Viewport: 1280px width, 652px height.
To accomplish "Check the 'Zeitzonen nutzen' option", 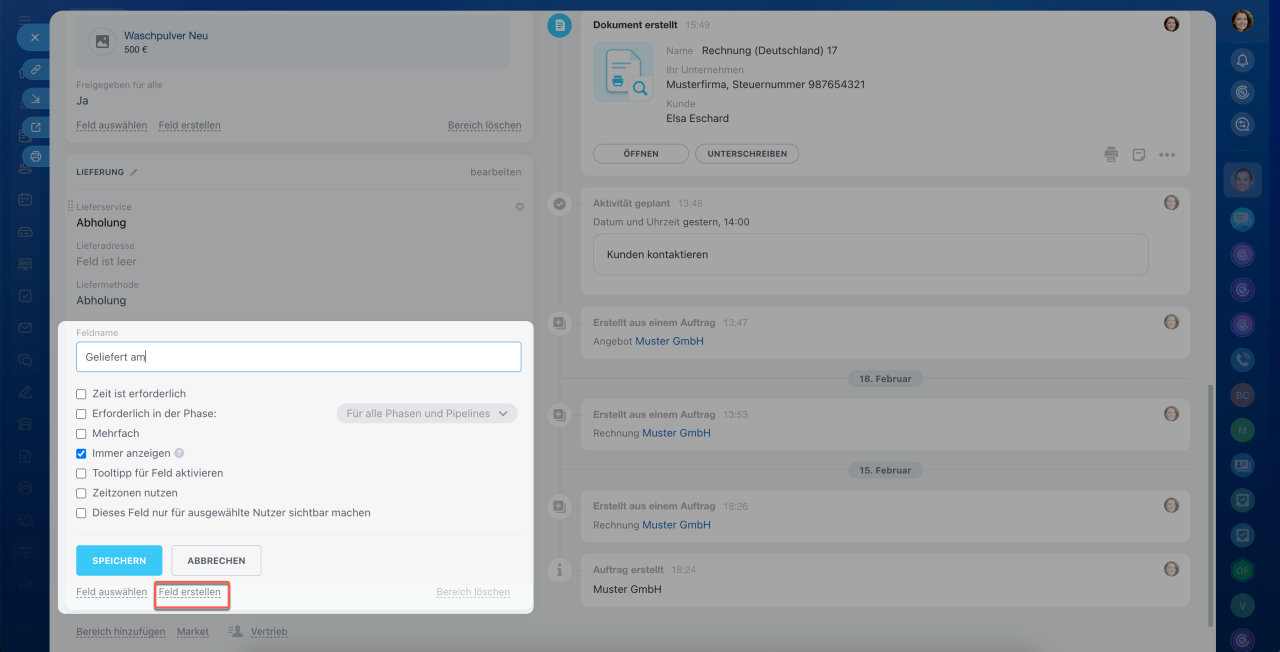I will 82,493.
